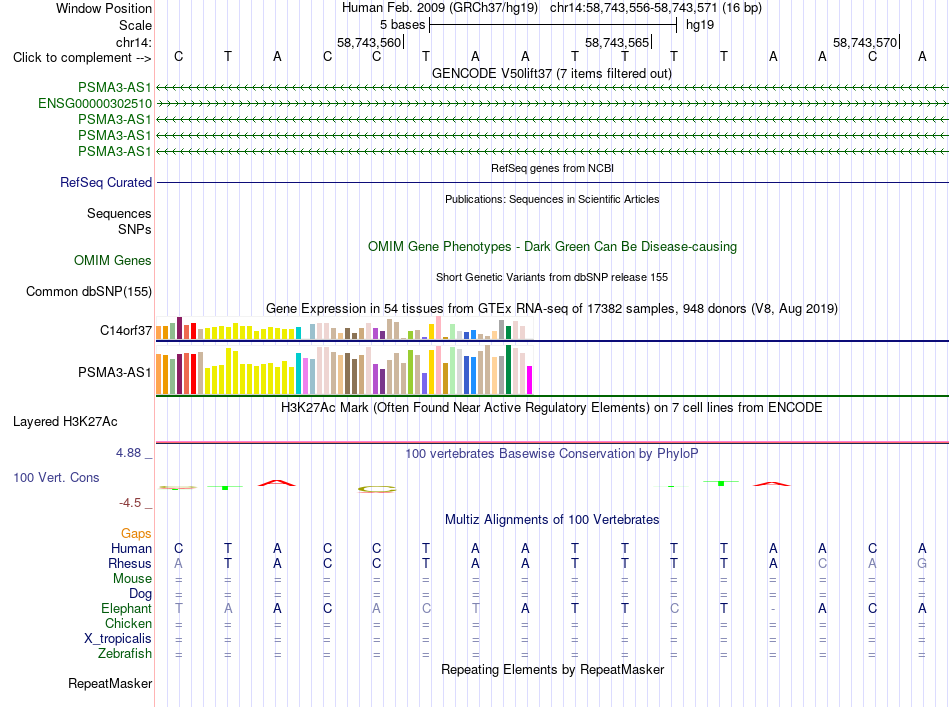950x707 pixels.
Task: Click the dash gap in the Elephant row
Action: [x=773, y=609]
